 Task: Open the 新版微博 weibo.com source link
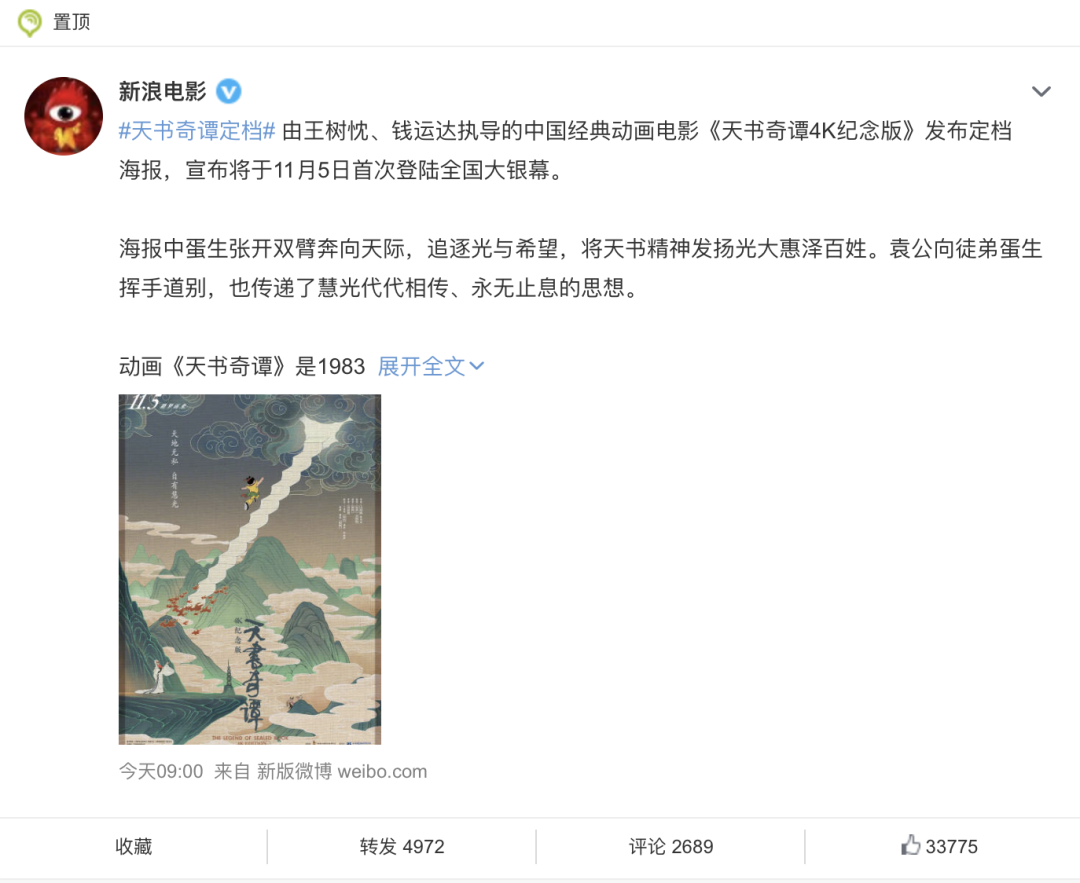[x=342, y=771]
